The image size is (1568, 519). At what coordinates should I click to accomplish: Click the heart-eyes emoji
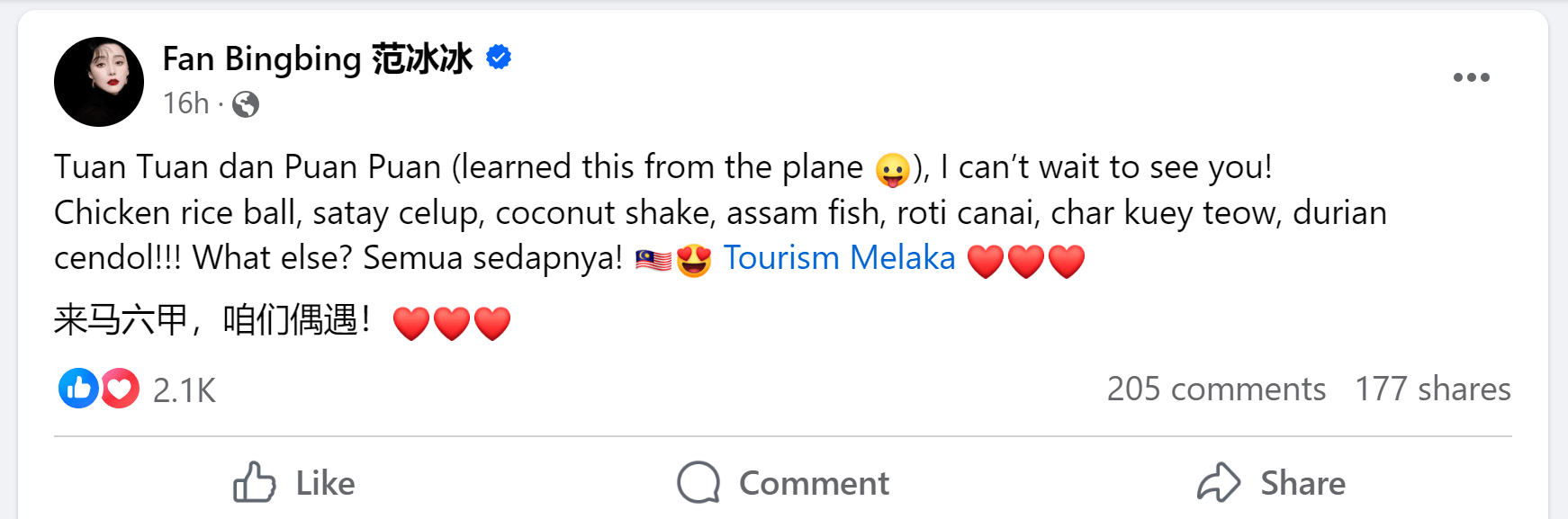pyautogui.click(x=694, y=260)
